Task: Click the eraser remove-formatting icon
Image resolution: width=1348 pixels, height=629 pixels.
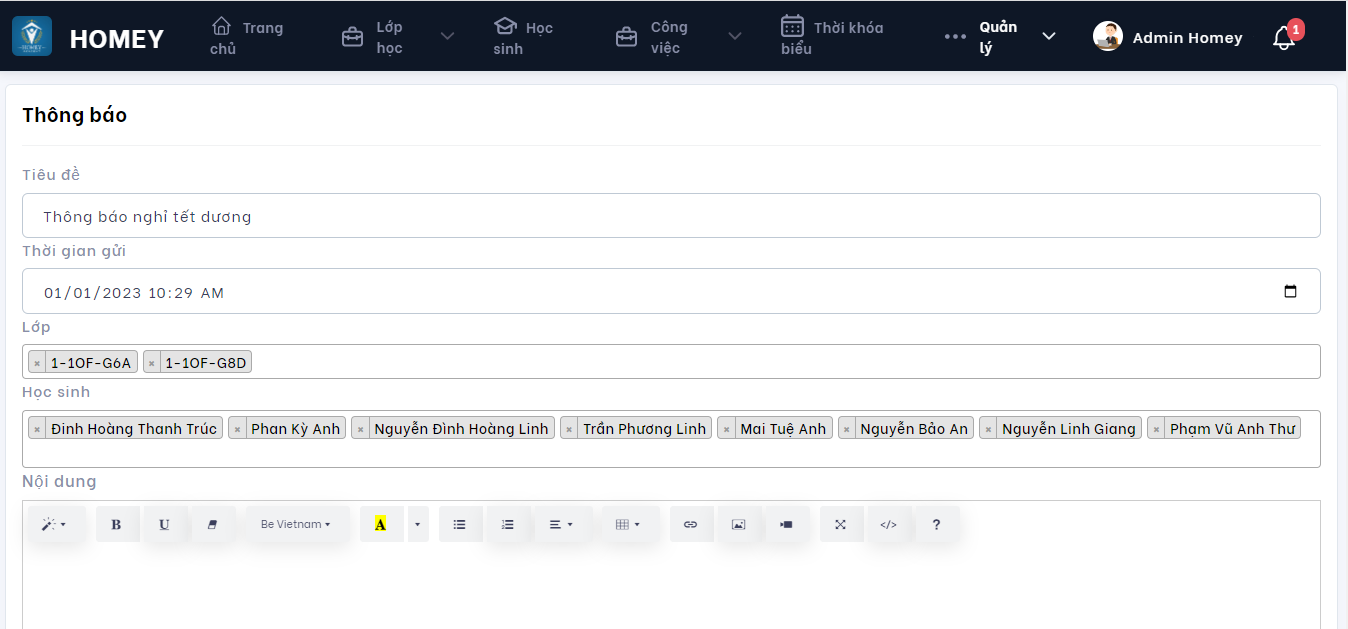Action: coord(212,524)
